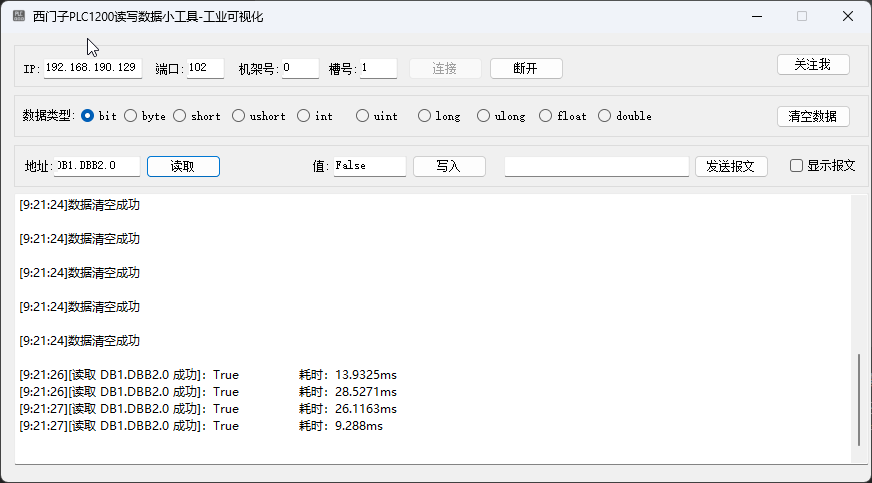Focus the 值 value field
872x483 pixels.
tap(370, 166)
